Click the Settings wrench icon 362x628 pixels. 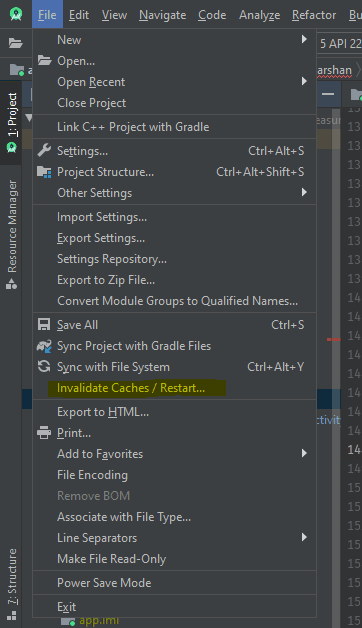pyautogui.click(x=44, y=151)
